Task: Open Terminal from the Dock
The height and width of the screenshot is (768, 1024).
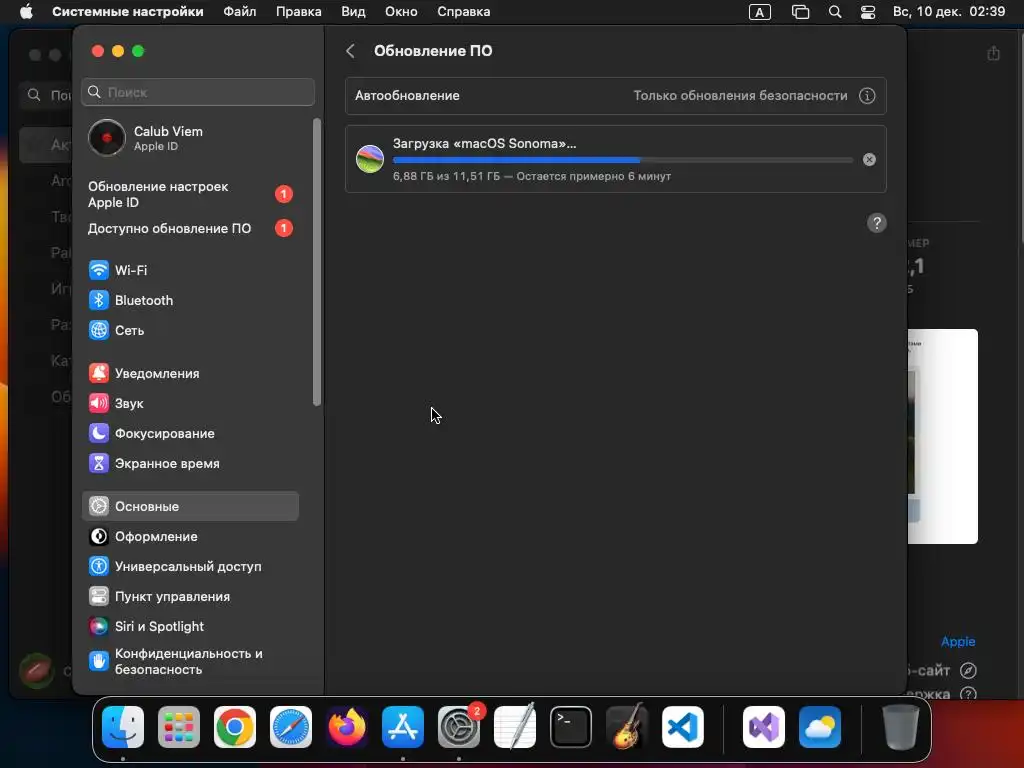Action: [571, 727]
